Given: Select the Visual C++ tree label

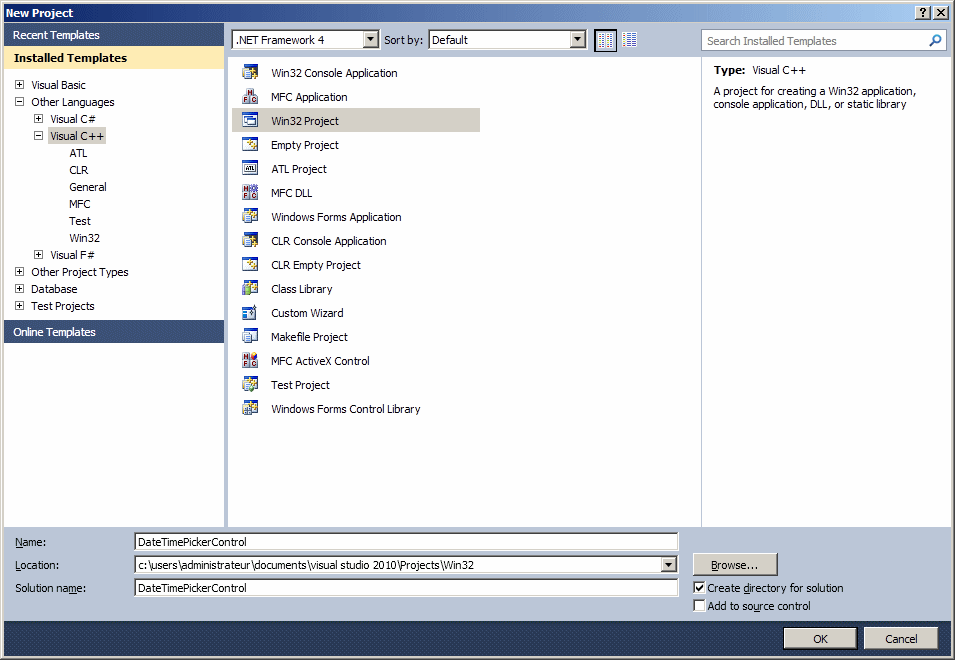Looking at the screenshot, I should click(77, 136).
